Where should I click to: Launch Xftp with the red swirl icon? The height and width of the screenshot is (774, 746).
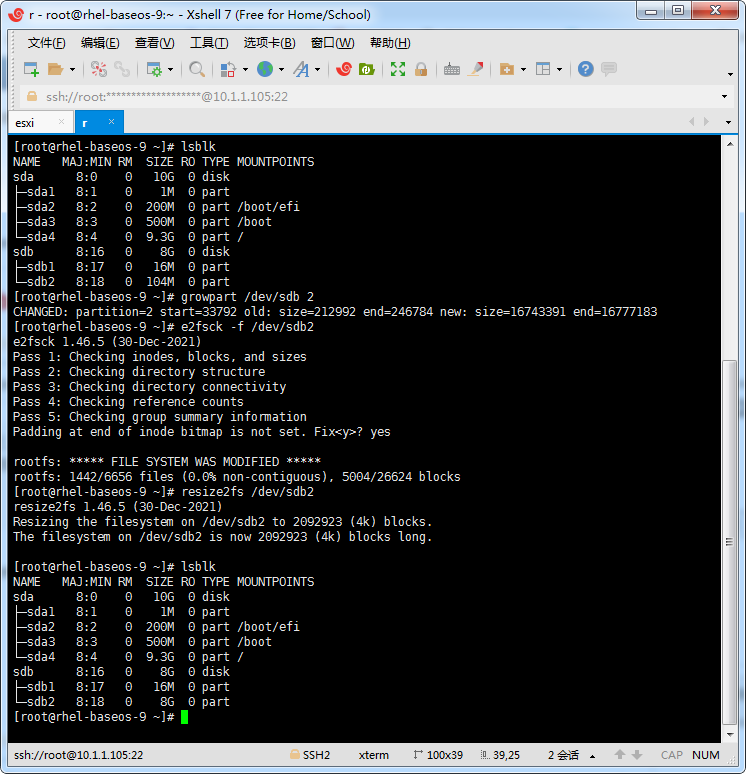coord(344,69)
